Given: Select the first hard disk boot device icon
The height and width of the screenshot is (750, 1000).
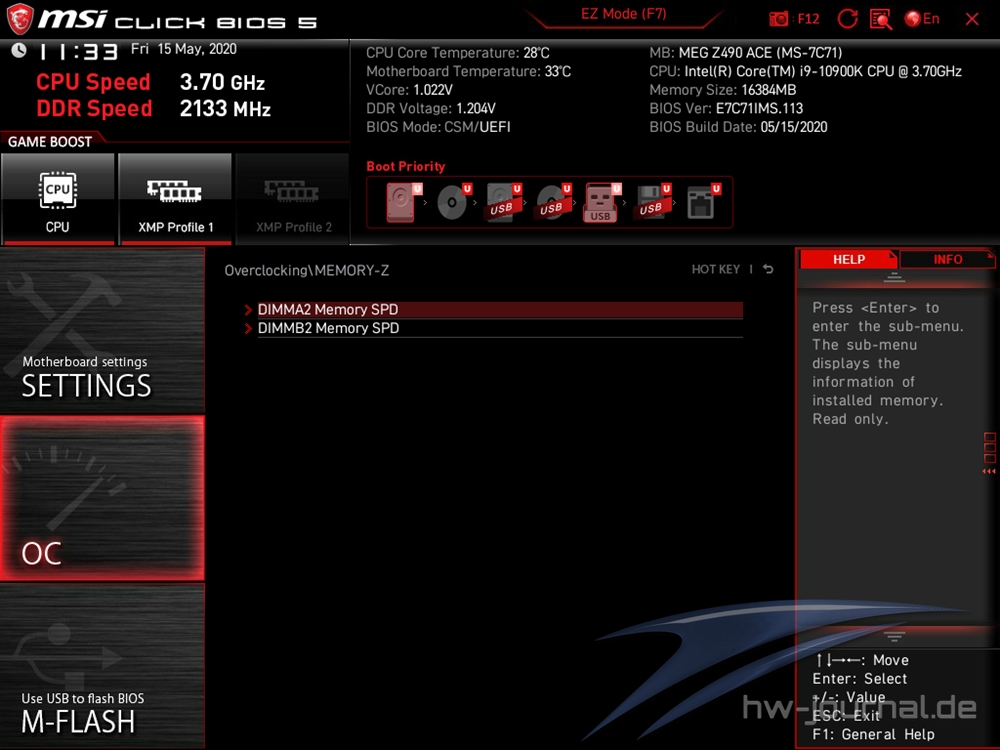Looking at the screenshot, I should click(403, 202).
